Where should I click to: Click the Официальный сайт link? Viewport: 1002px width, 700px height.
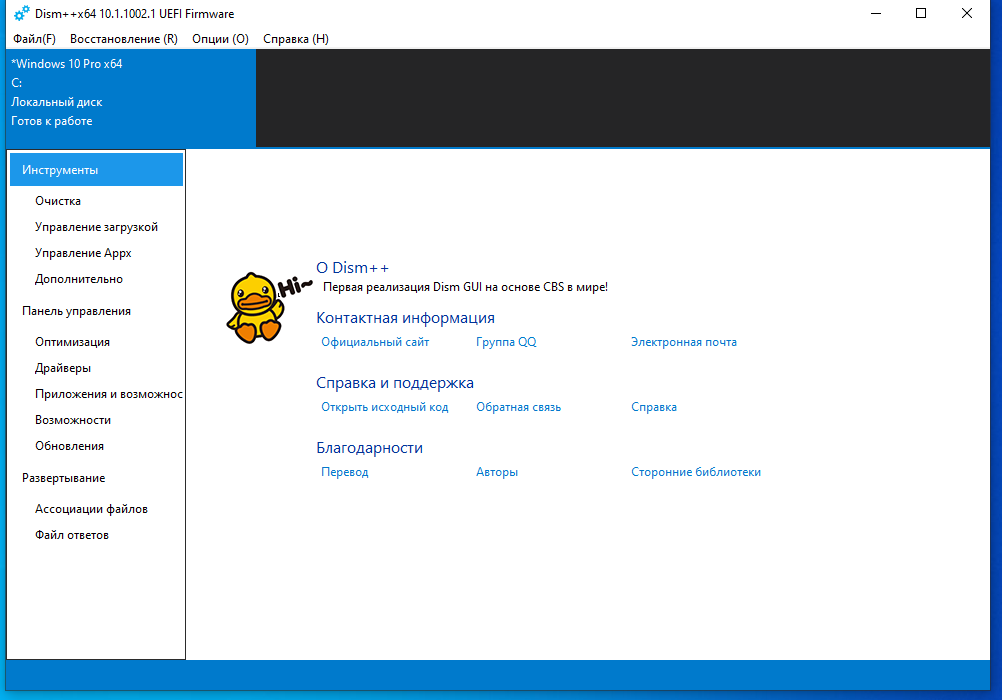[375, 342]
